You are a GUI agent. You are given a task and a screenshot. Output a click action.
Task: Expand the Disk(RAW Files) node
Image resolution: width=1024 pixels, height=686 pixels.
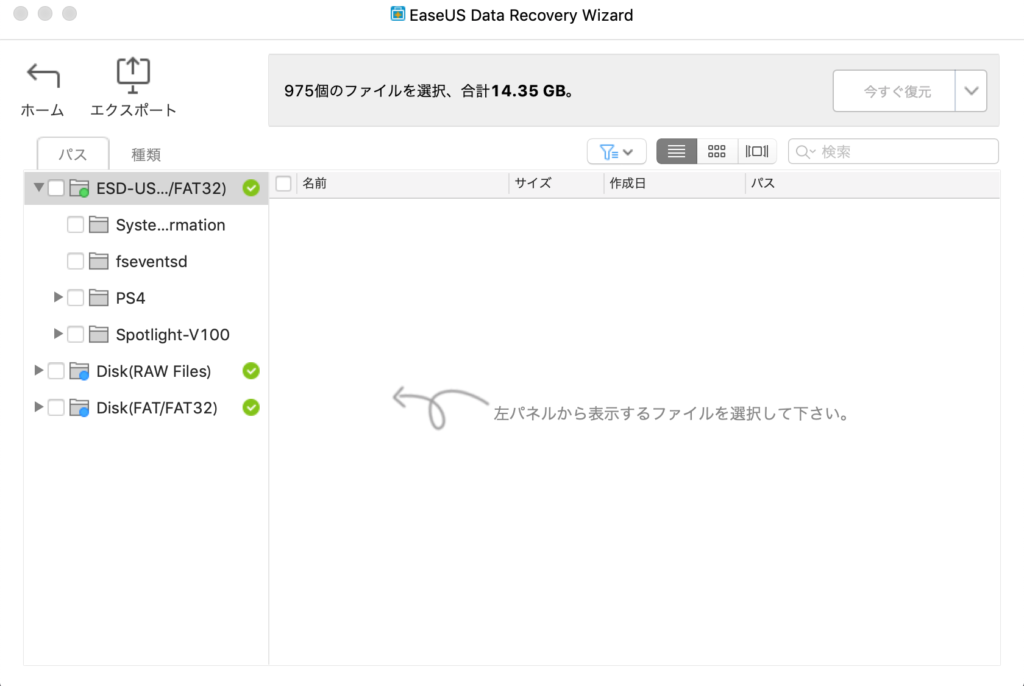tap(39, 370)
